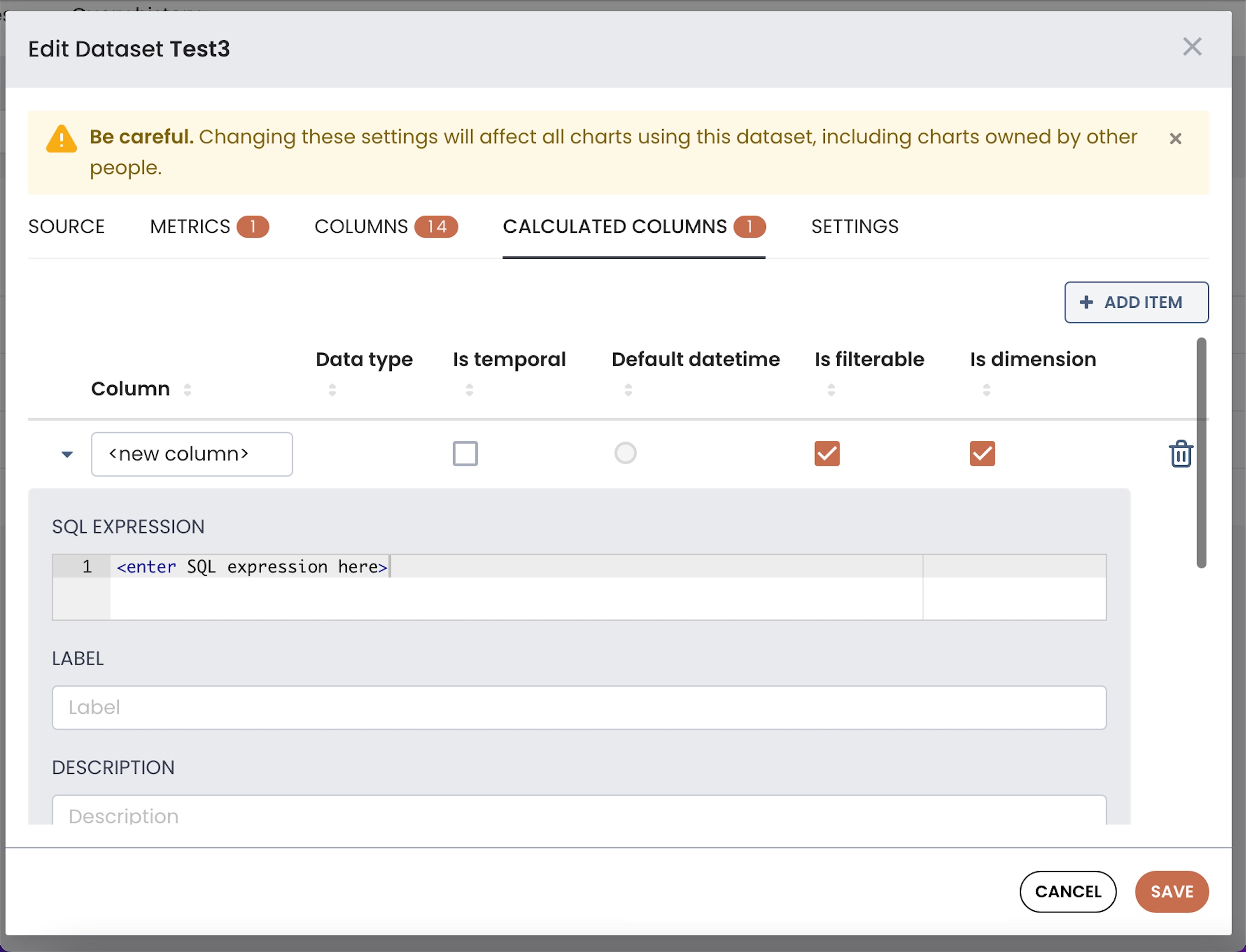Uncheck the Is dimension checkbox
The image size is (1246, 952).
(x=982, y=454)
